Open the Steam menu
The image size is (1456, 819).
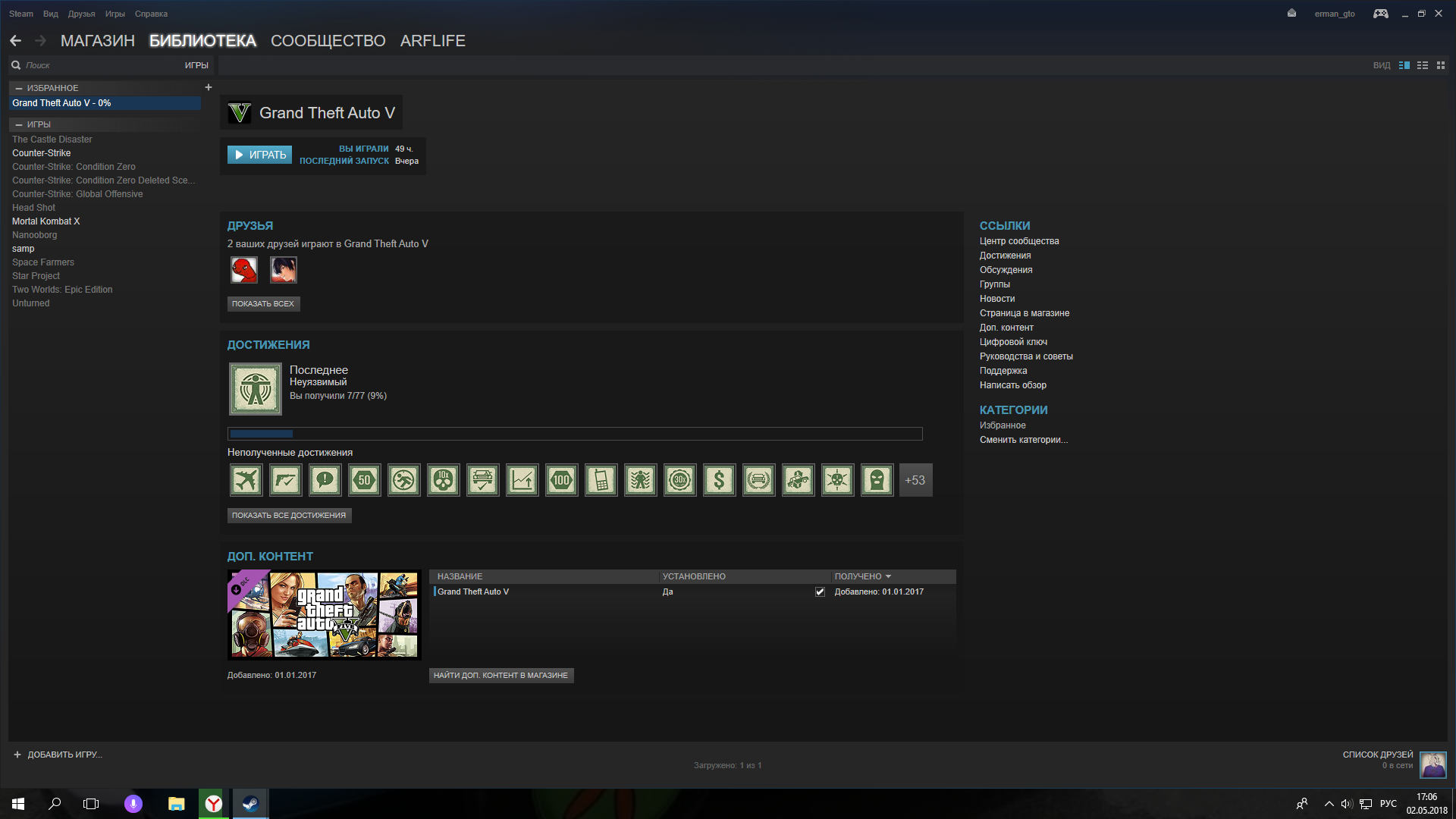point(21,14)
